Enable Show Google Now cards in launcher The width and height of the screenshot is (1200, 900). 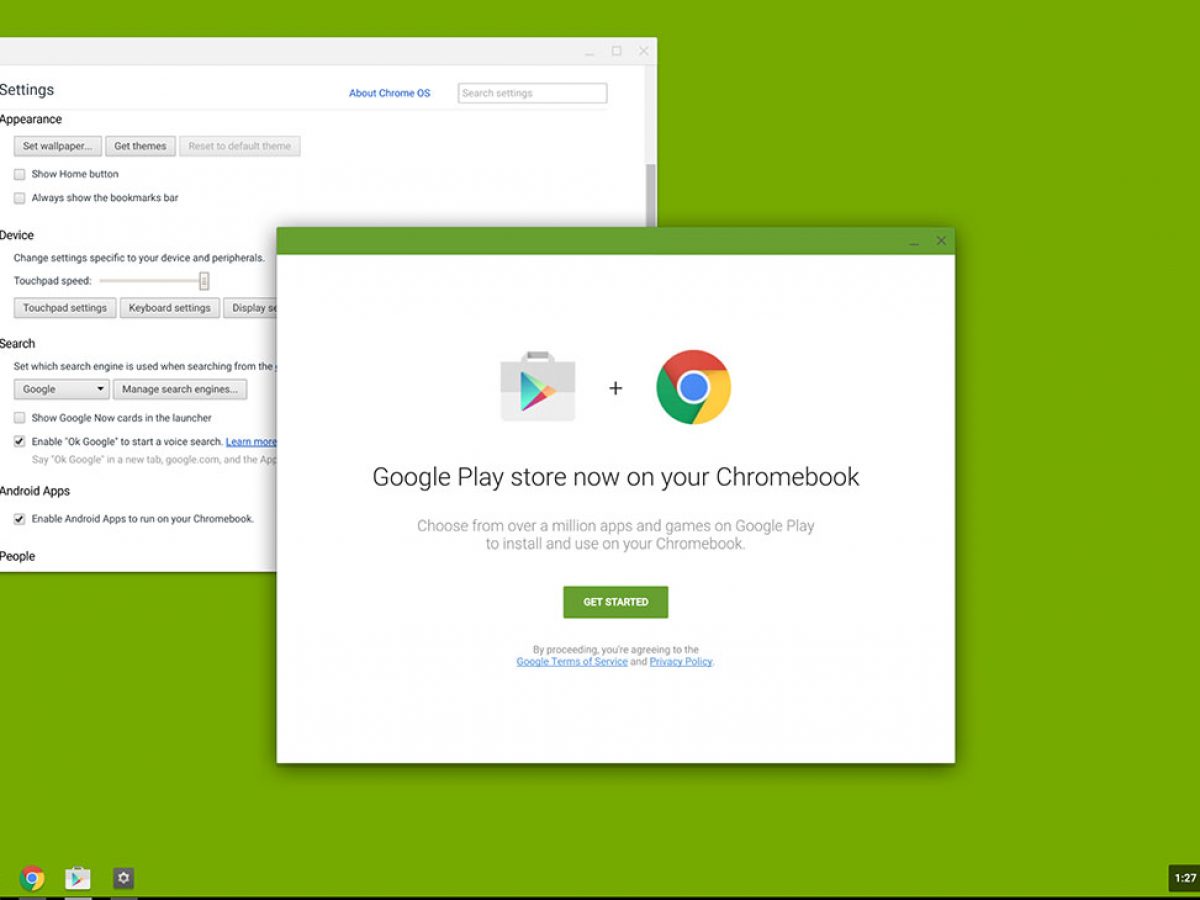coord(20,418)
